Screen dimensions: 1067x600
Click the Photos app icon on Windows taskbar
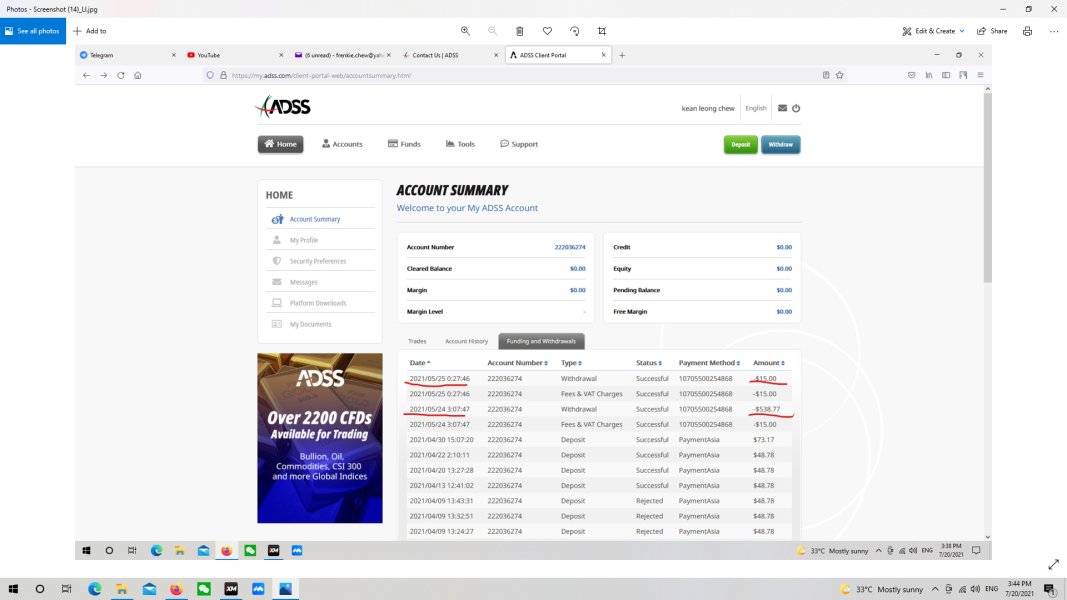[285, 589]
